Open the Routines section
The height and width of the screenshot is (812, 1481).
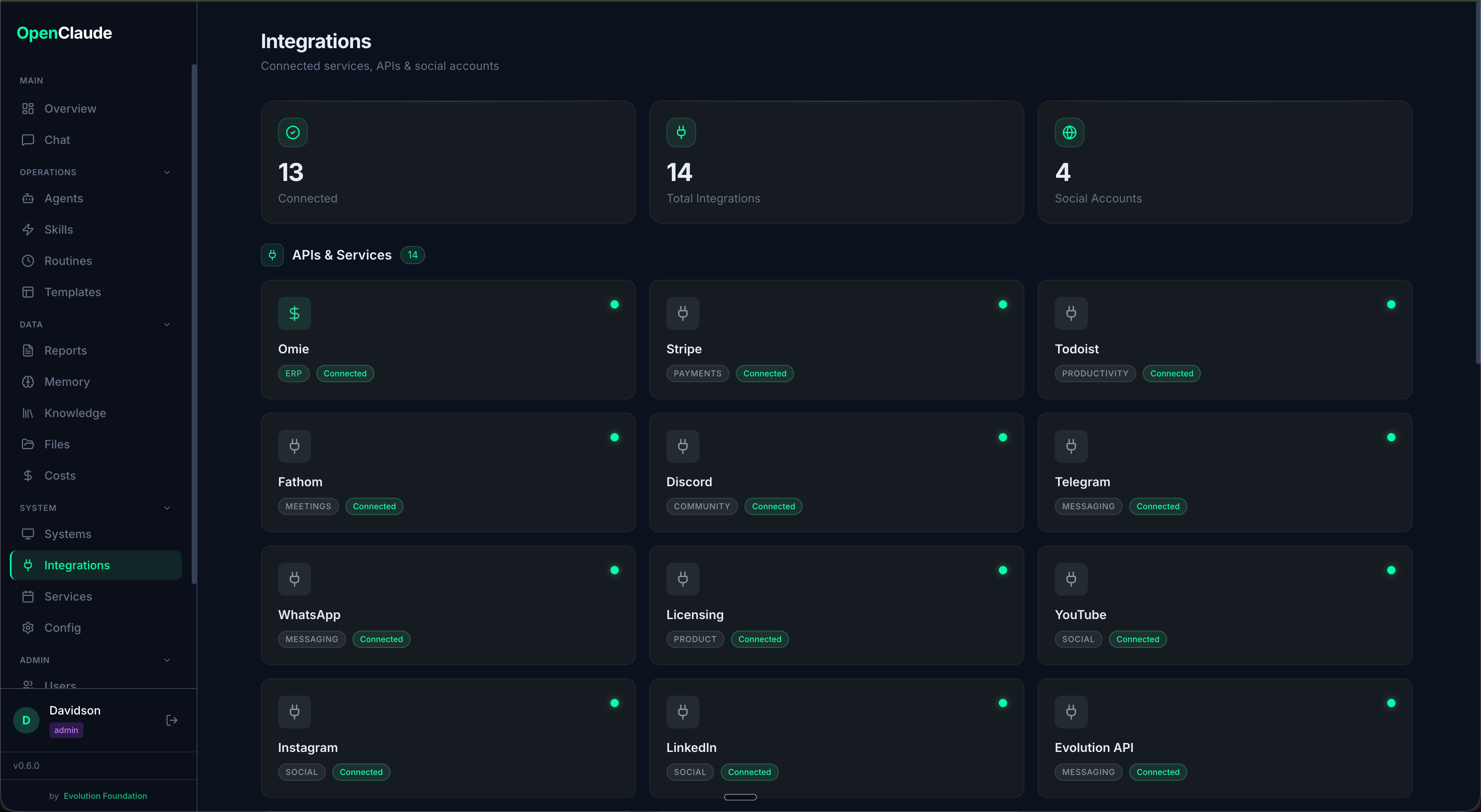[x=68, y=260]
